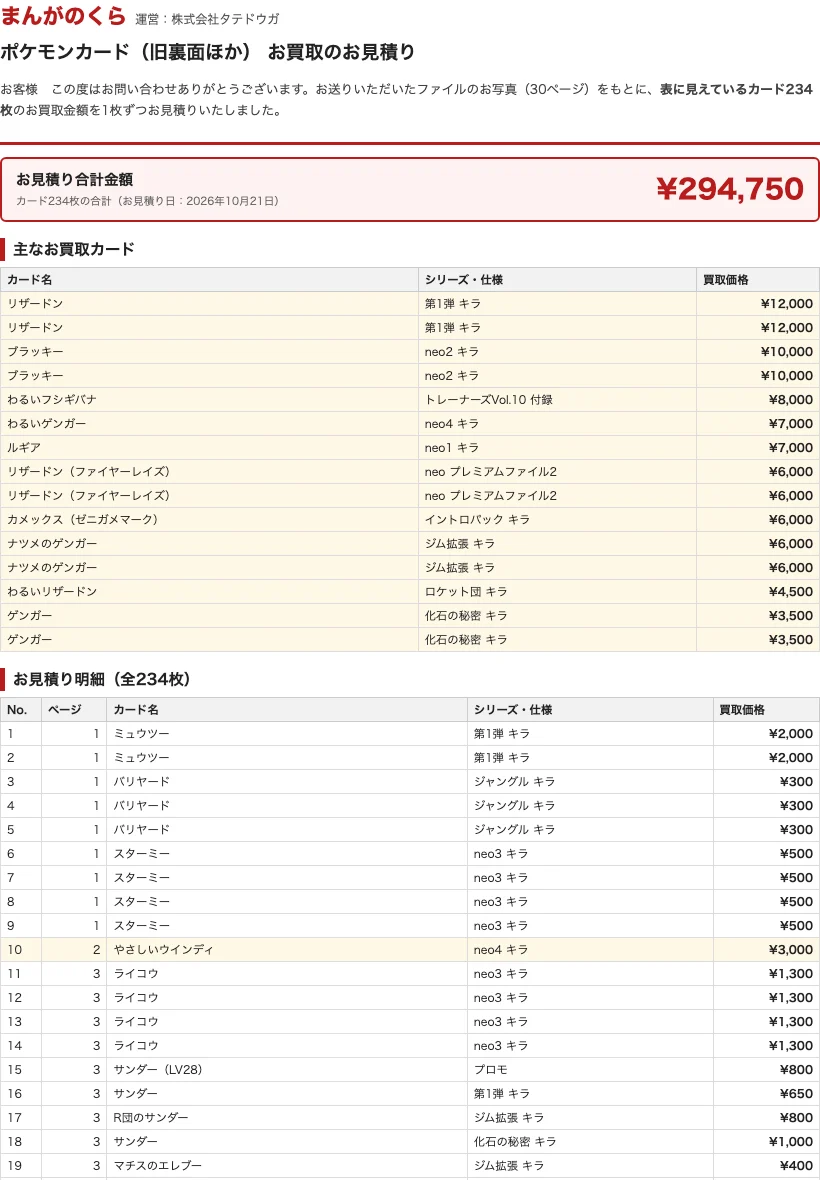The width and height of the screenshot is (820, 1180).
Task: Click the 運営：株式会社タテドウガ text
Action: (207, 19)
